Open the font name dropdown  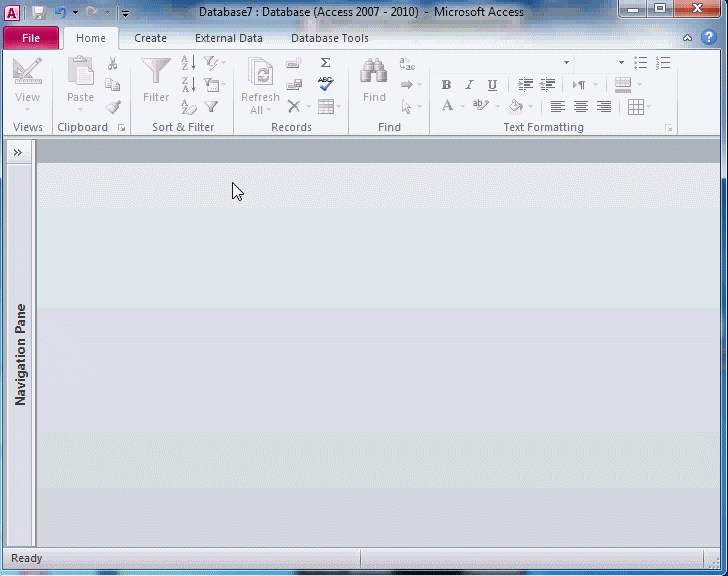pos(566,62)
